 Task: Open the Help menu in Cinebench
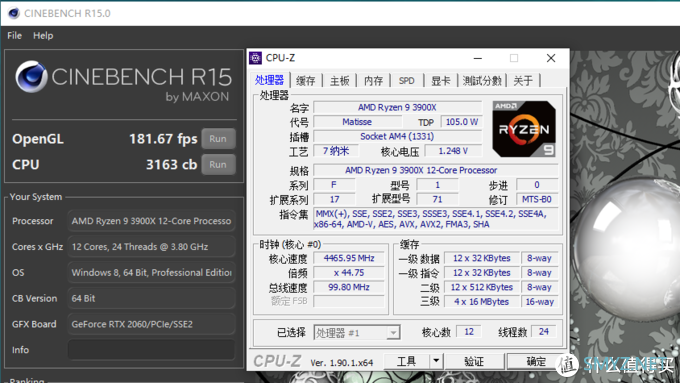coord(43,36)
